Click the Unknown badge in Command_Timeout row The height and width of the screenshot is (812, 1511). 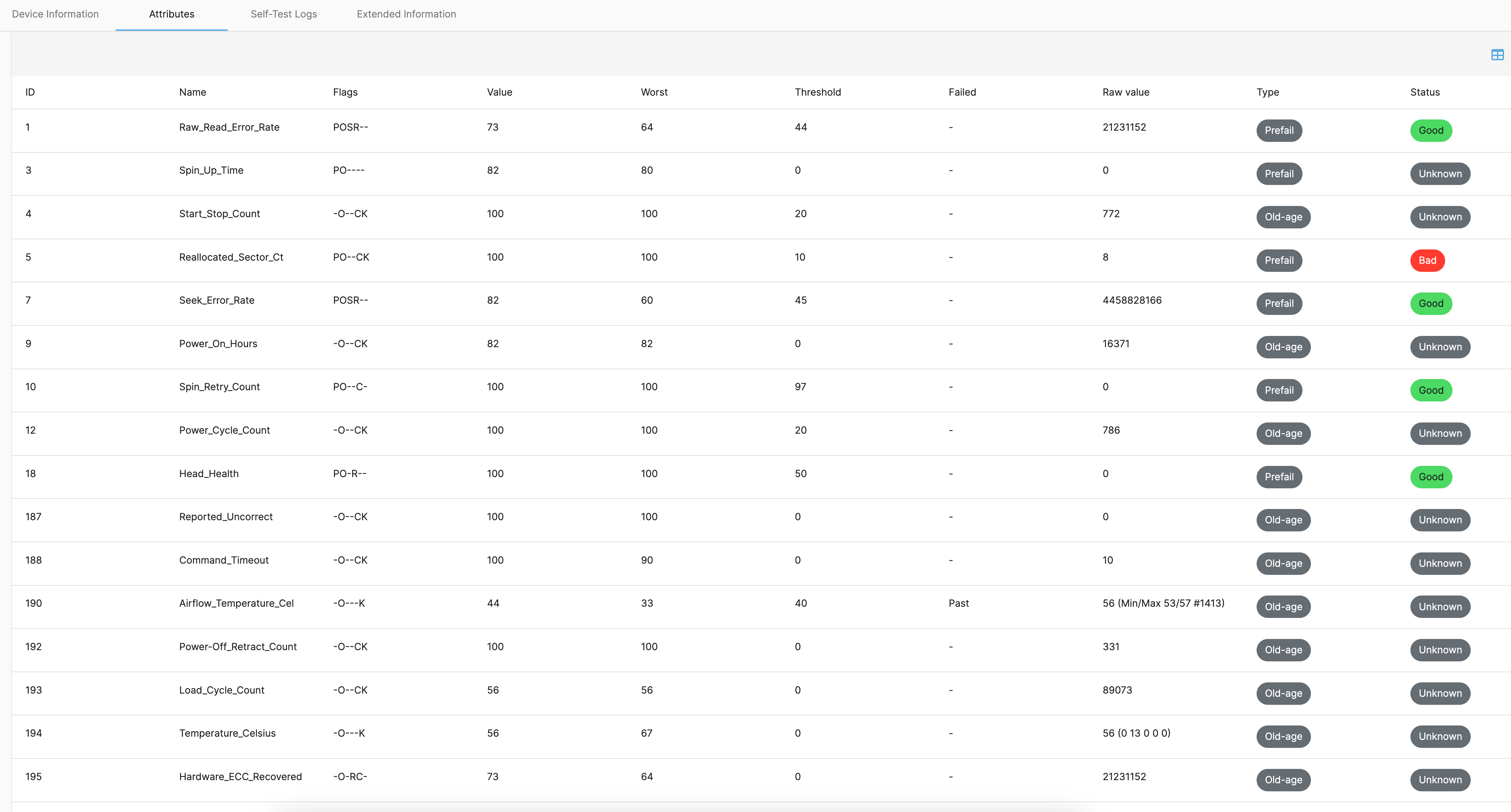[x=1440, y=563]
